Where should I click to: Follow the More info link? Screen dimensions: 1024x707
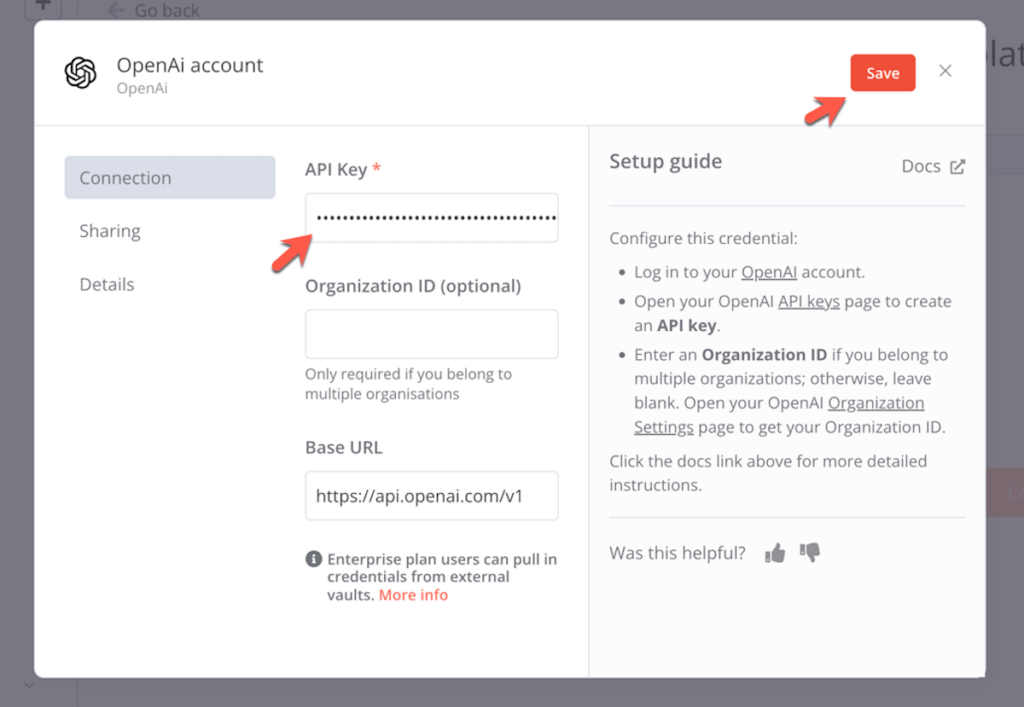[x=413, y=595]
